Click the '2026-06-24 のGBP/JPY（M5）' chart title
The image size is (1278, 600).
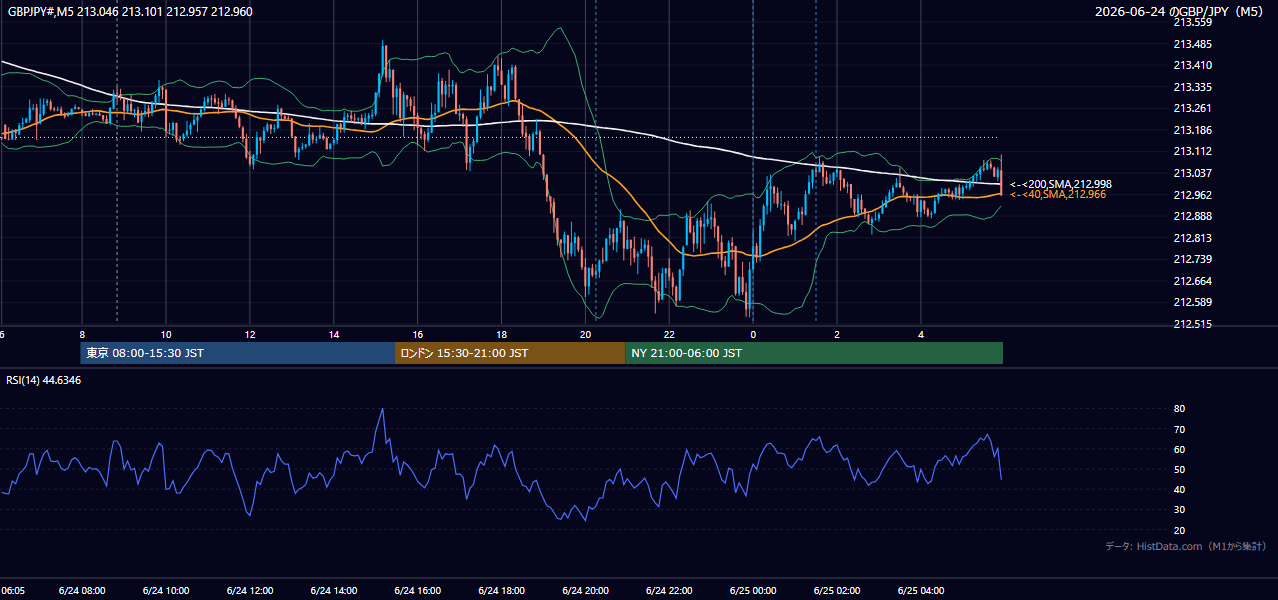point(1181,12)
